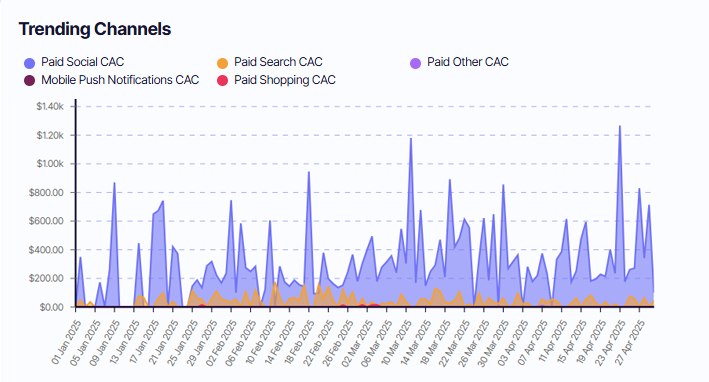Click the $1.00k y-axis label
The image size is (709, 382).
point(50,164)
